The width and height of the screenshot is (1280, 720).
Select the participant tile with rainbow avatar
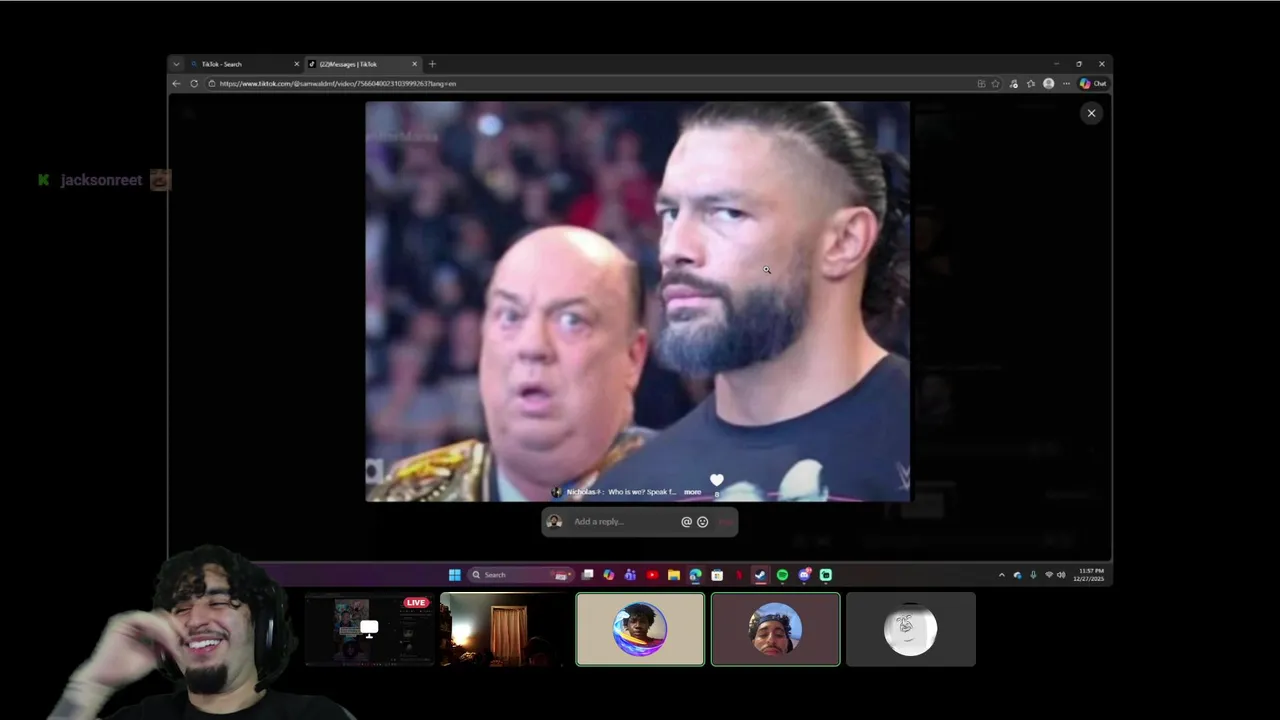point(640,629)
